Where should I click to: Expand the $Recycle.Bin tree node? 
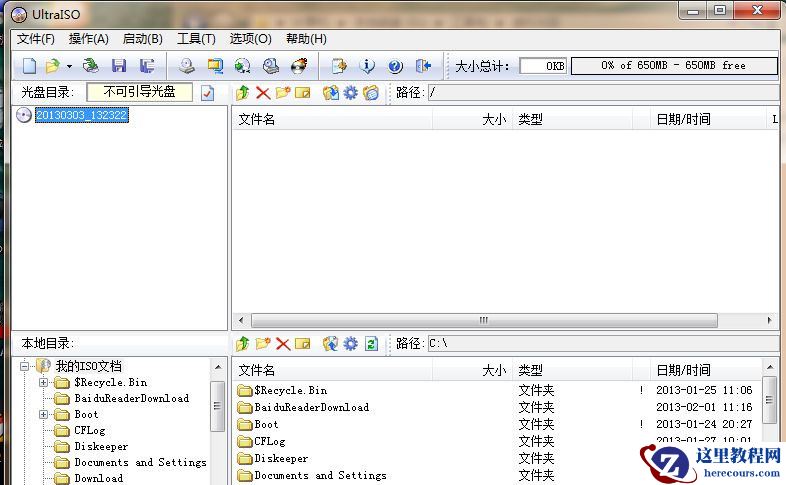44,382
